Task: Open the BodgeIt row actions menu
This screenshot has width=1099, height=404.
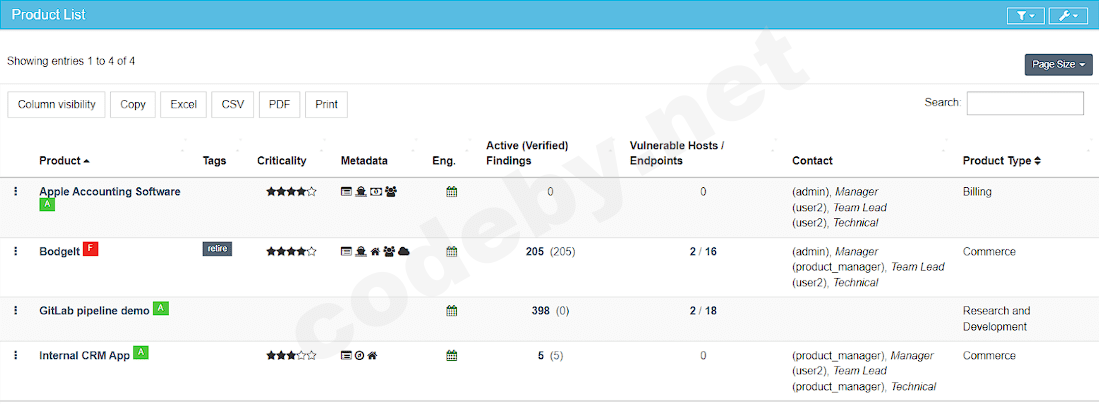Action: [16, 251]
